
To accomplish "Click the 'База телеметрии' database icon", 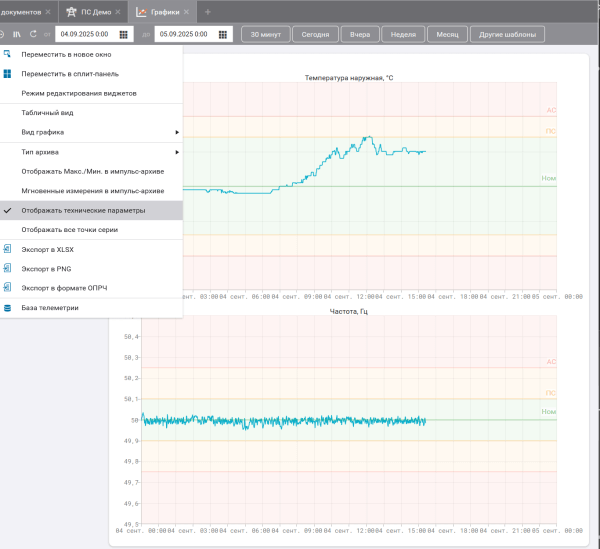I will pyautogui.click(x=7, y=308).
